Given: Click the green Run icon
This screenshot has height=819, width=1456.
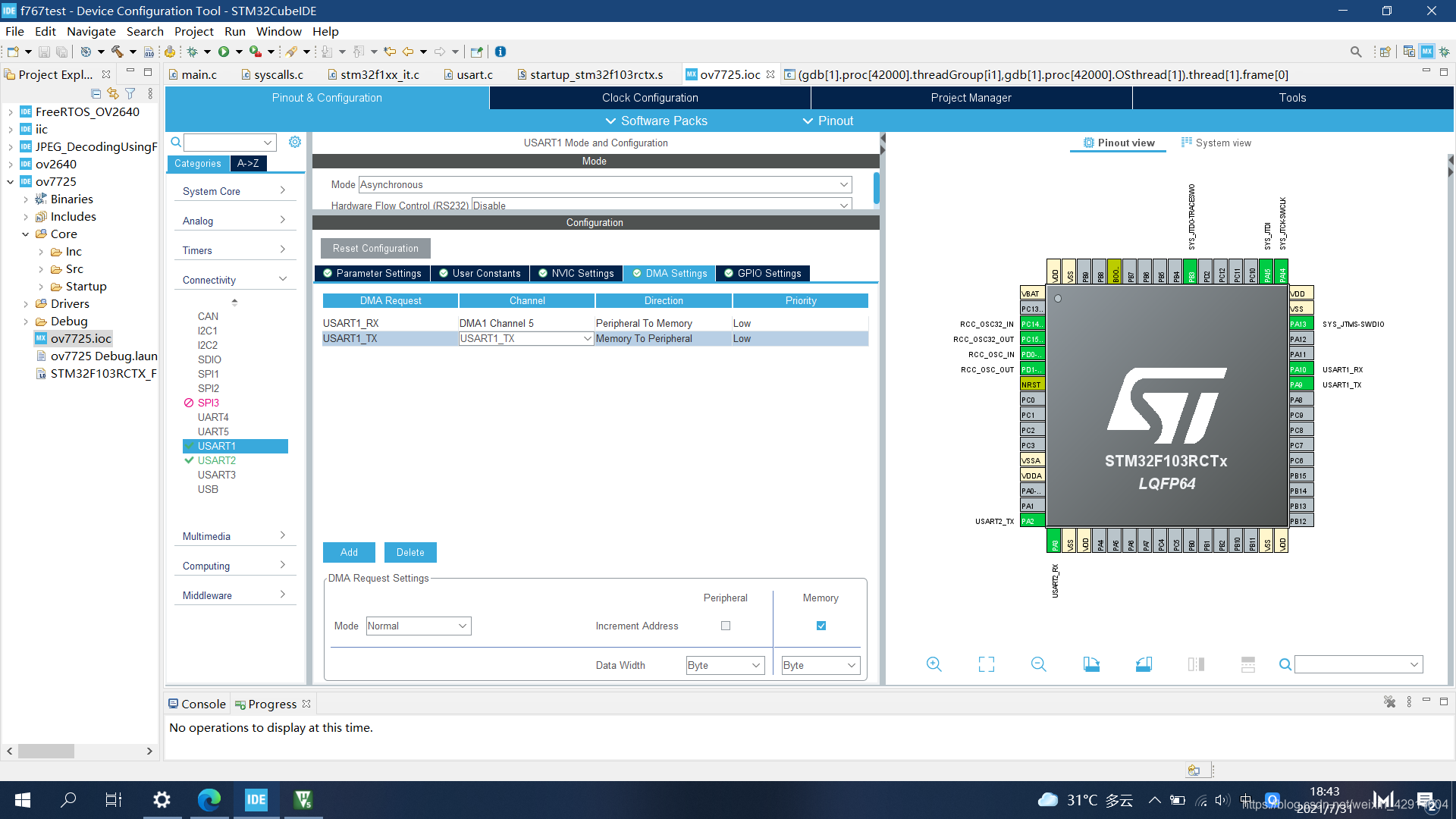Looking at the screenshot, I should click(x=224, y=52).
